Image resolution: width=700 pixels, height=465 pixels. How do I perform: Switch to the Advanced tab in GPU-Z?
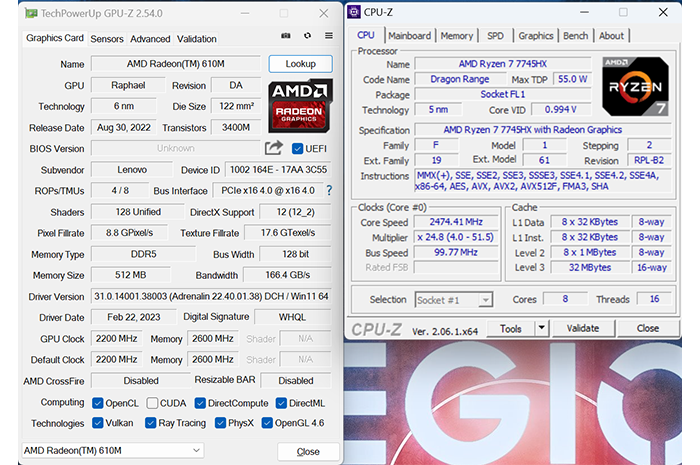(x=150, y=39)
